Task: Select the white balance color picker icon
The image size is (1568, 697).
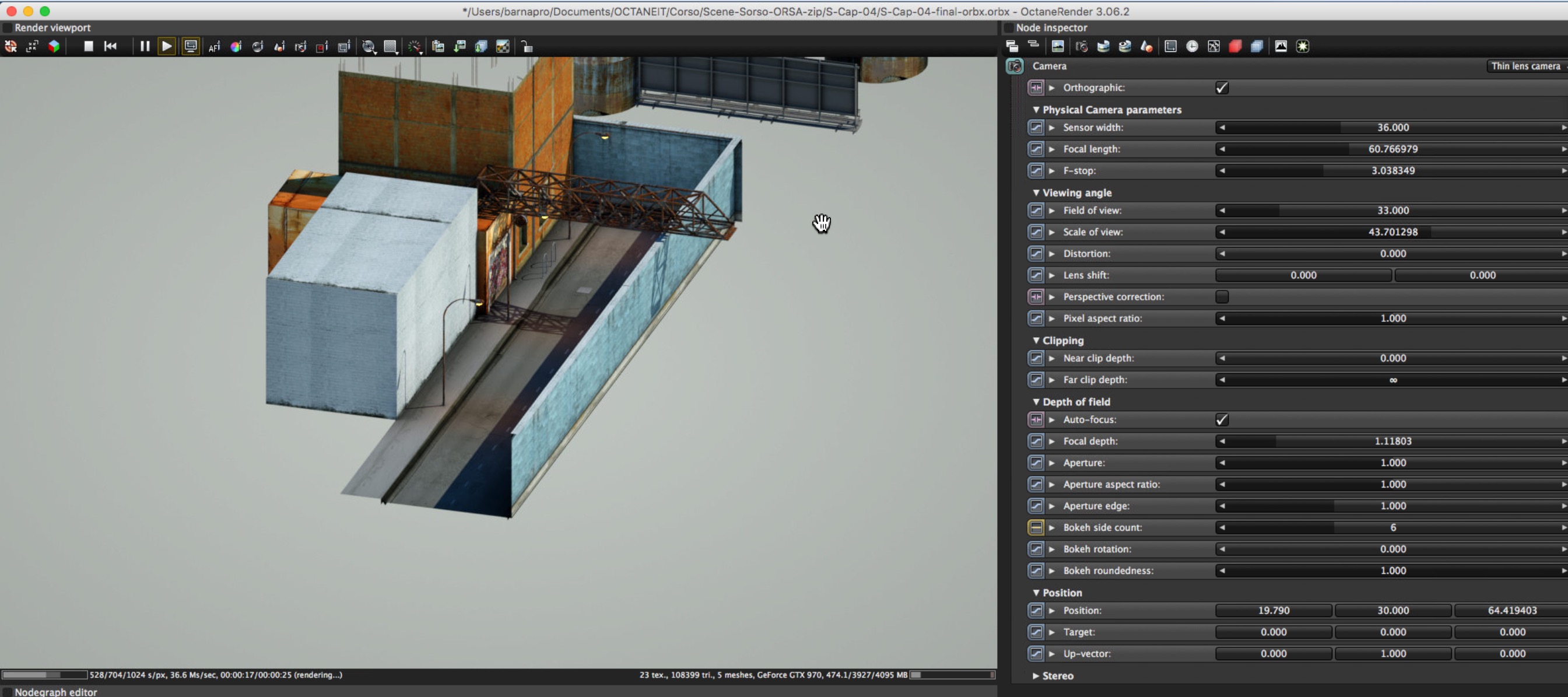Action: pyautogui.click(x=236, y=46)
